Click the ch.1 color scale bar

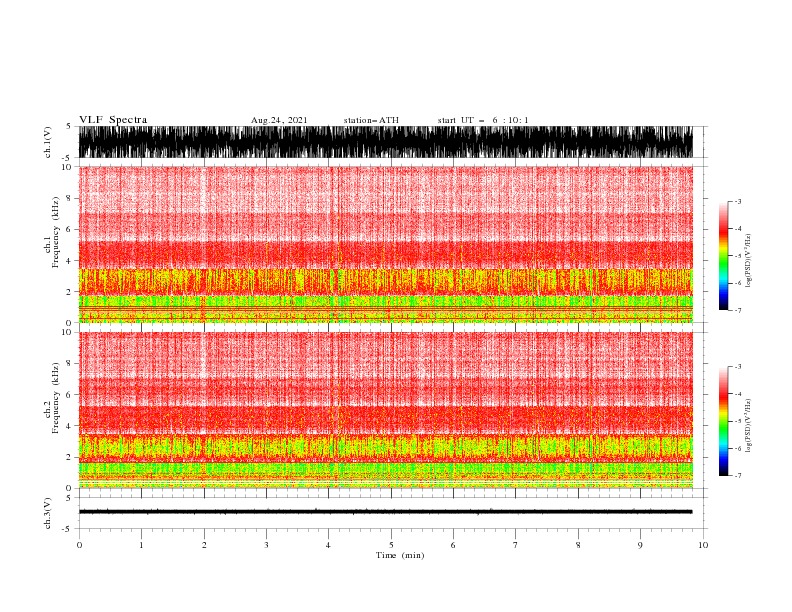pyautogui.click(x=723, y=256)
